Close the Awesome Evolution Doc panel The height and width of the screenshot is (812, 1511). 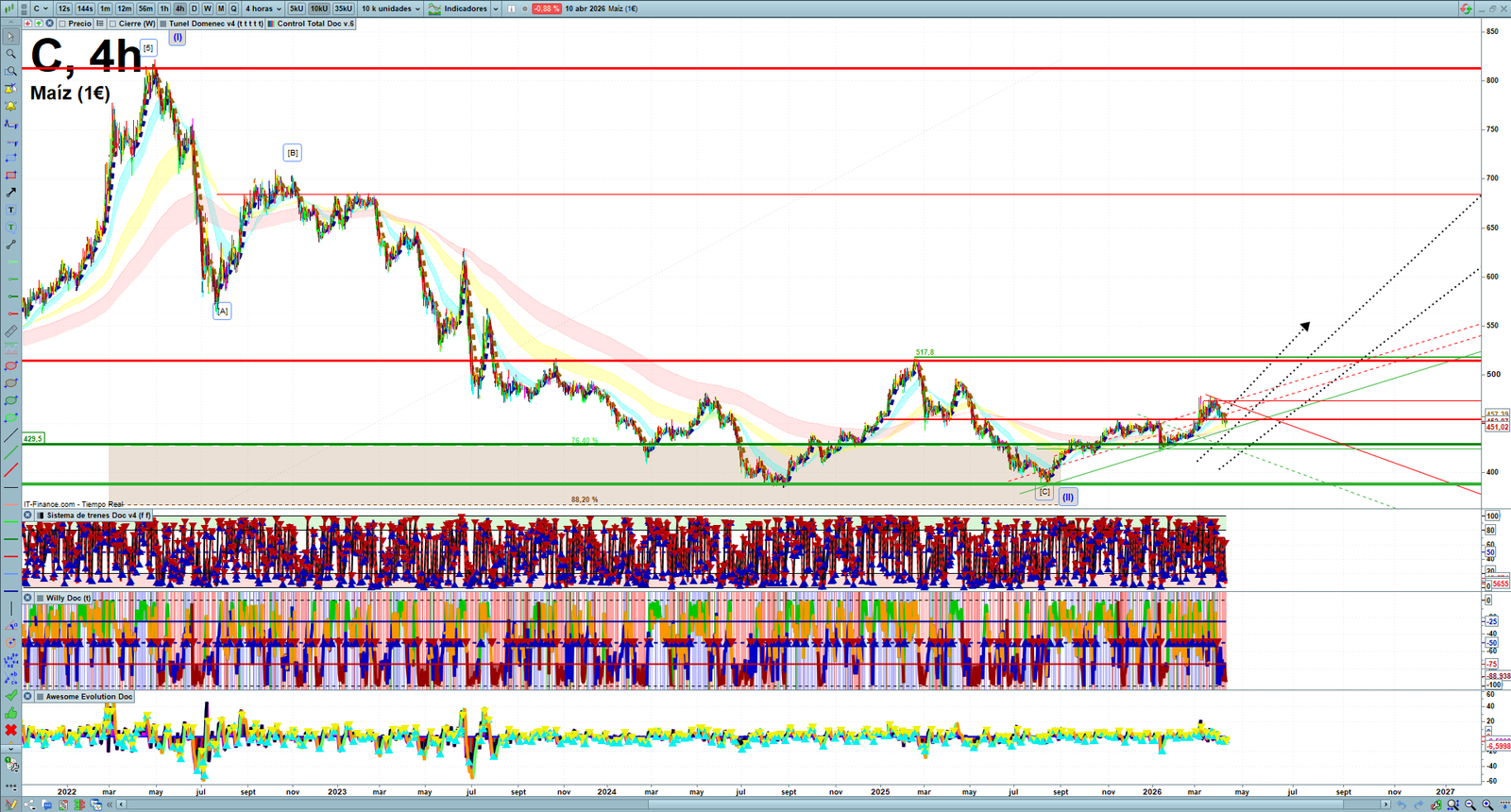[x=28, y=697]
